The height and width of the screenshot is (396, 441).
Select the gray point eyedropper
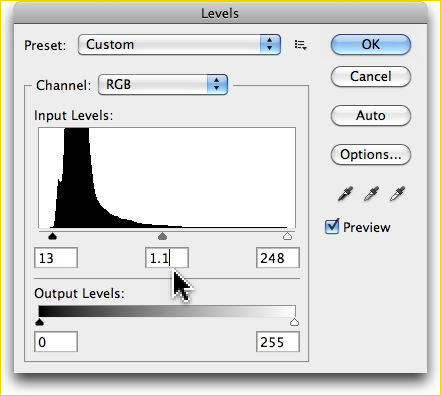pos(371,194)
